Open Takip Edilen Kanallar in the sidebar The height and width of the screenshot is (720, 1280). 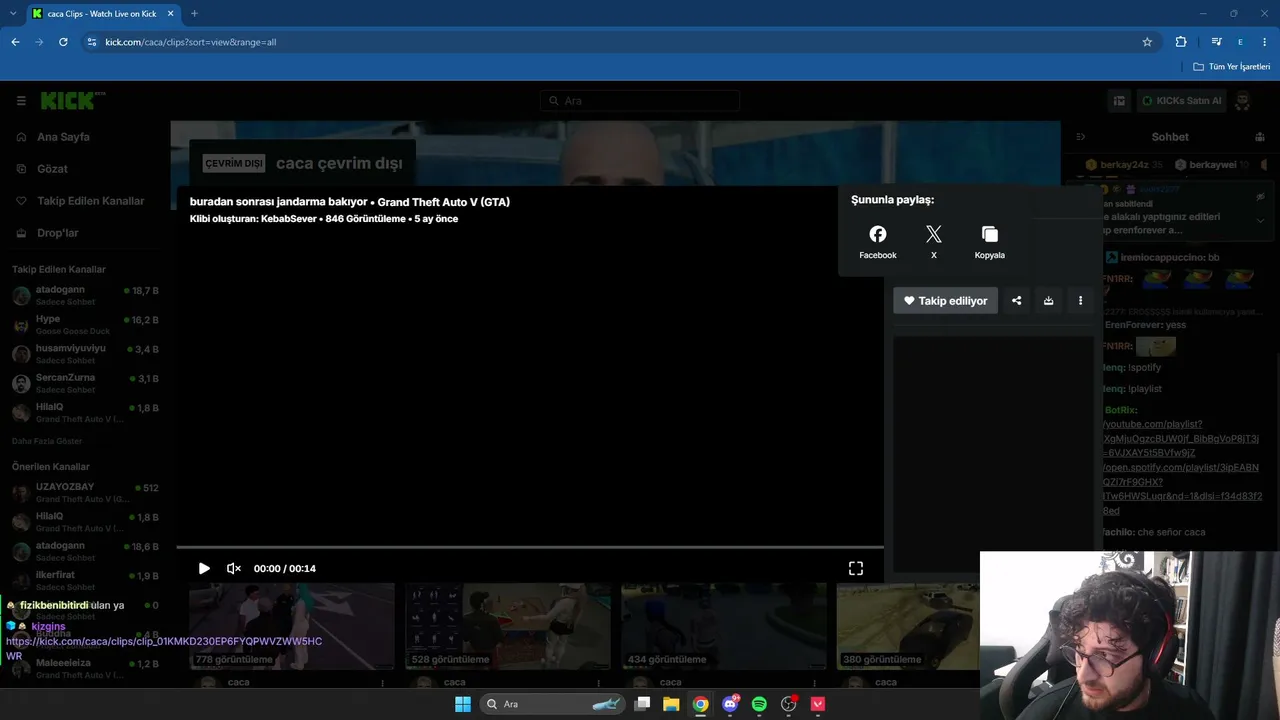(90, 201)
